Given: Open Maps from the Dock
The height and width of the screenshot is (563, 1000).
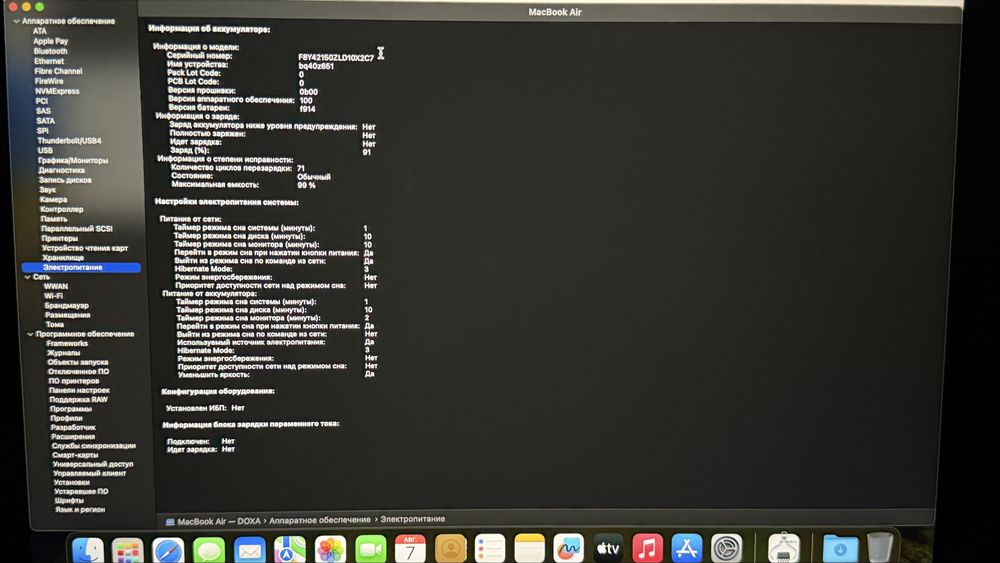Looking at the screenshot, I should 290,550.
